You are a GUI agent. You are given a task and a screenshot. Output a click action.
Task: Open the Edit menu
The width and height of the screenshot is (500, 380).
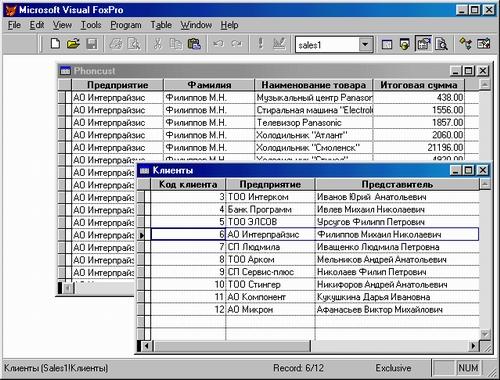click(x=37, y=25)
